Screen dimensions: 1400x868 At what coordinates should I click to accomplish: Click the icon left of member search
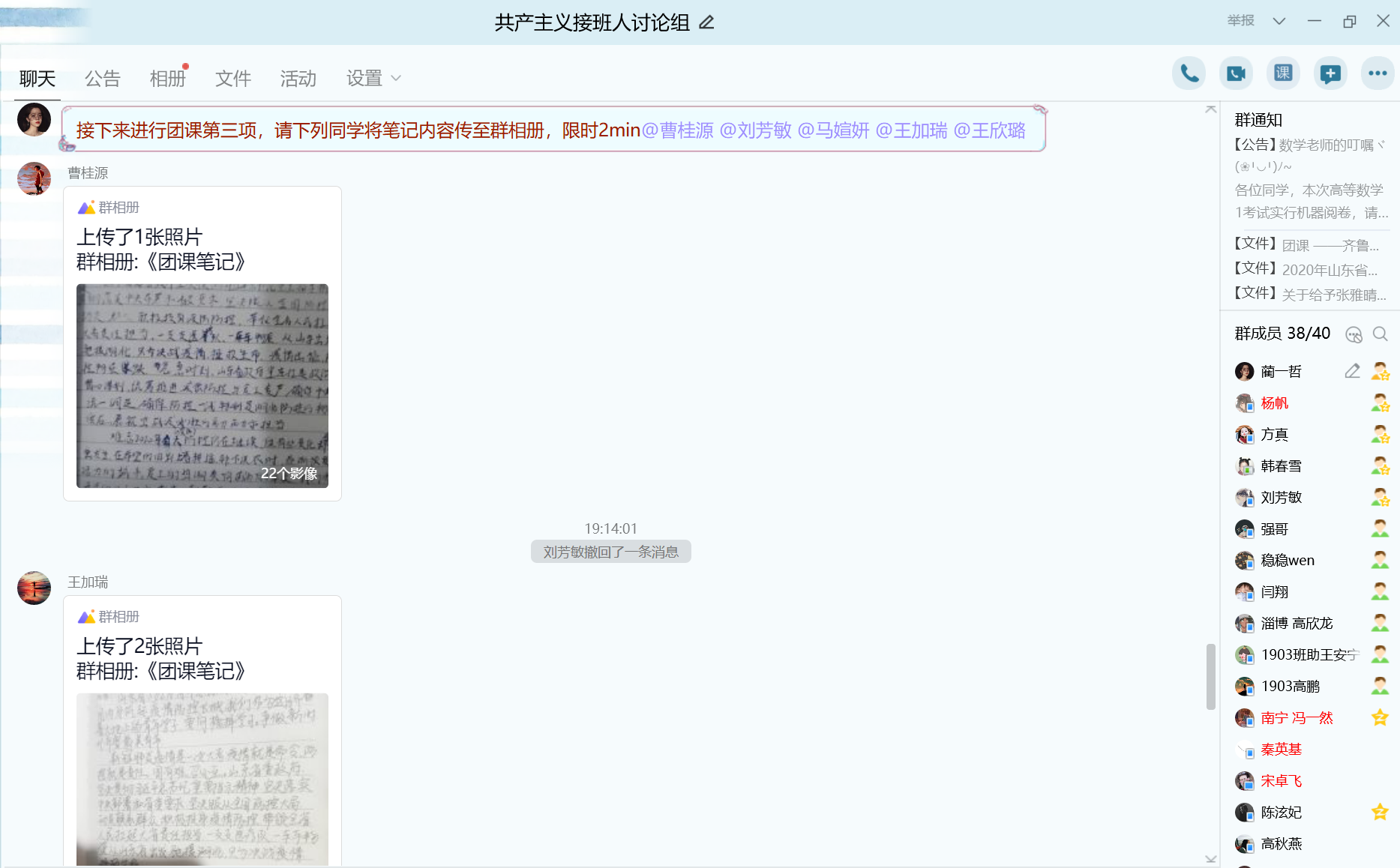[x=1354, y=334]
